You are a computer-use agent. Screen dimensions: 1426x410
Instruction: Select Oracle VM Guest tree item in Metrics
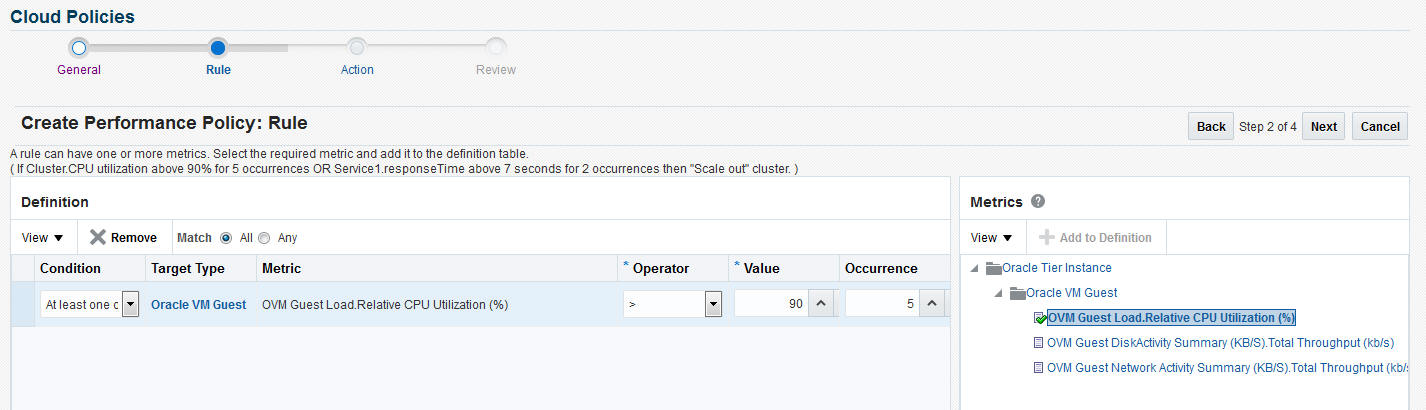coord(1071,293)
